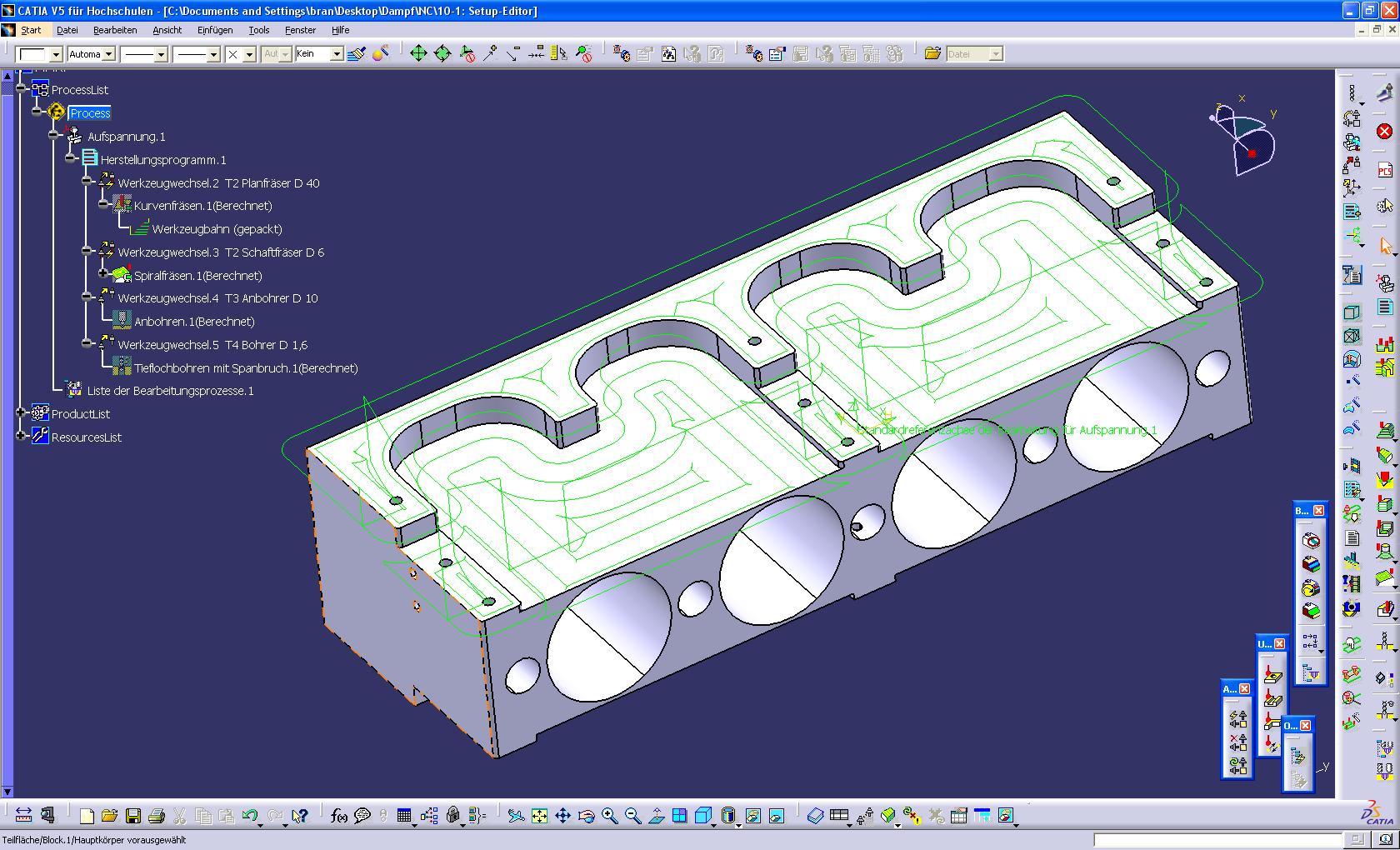Click the PCS icon in right toolbar
This screenshot has height=850, width=1400.
pos(1384,170)
